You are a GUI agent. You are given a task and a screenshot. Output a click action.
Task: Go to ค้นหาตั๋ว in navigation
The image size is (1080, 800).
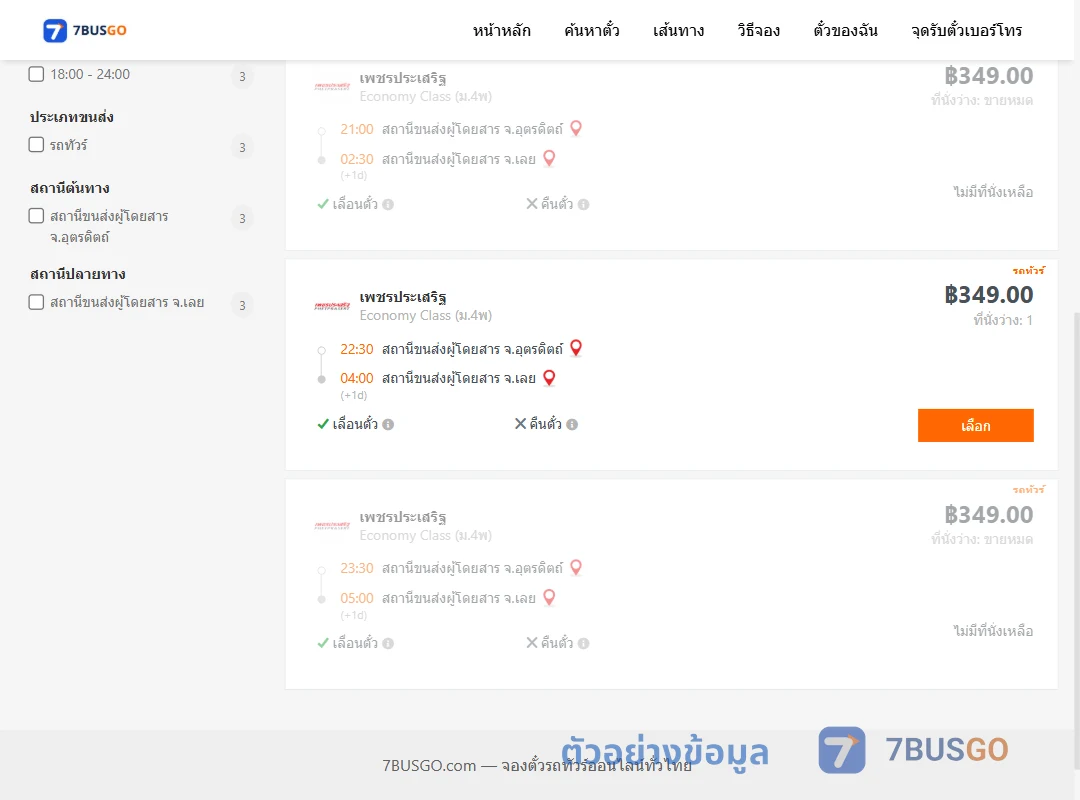coord(592,30)
